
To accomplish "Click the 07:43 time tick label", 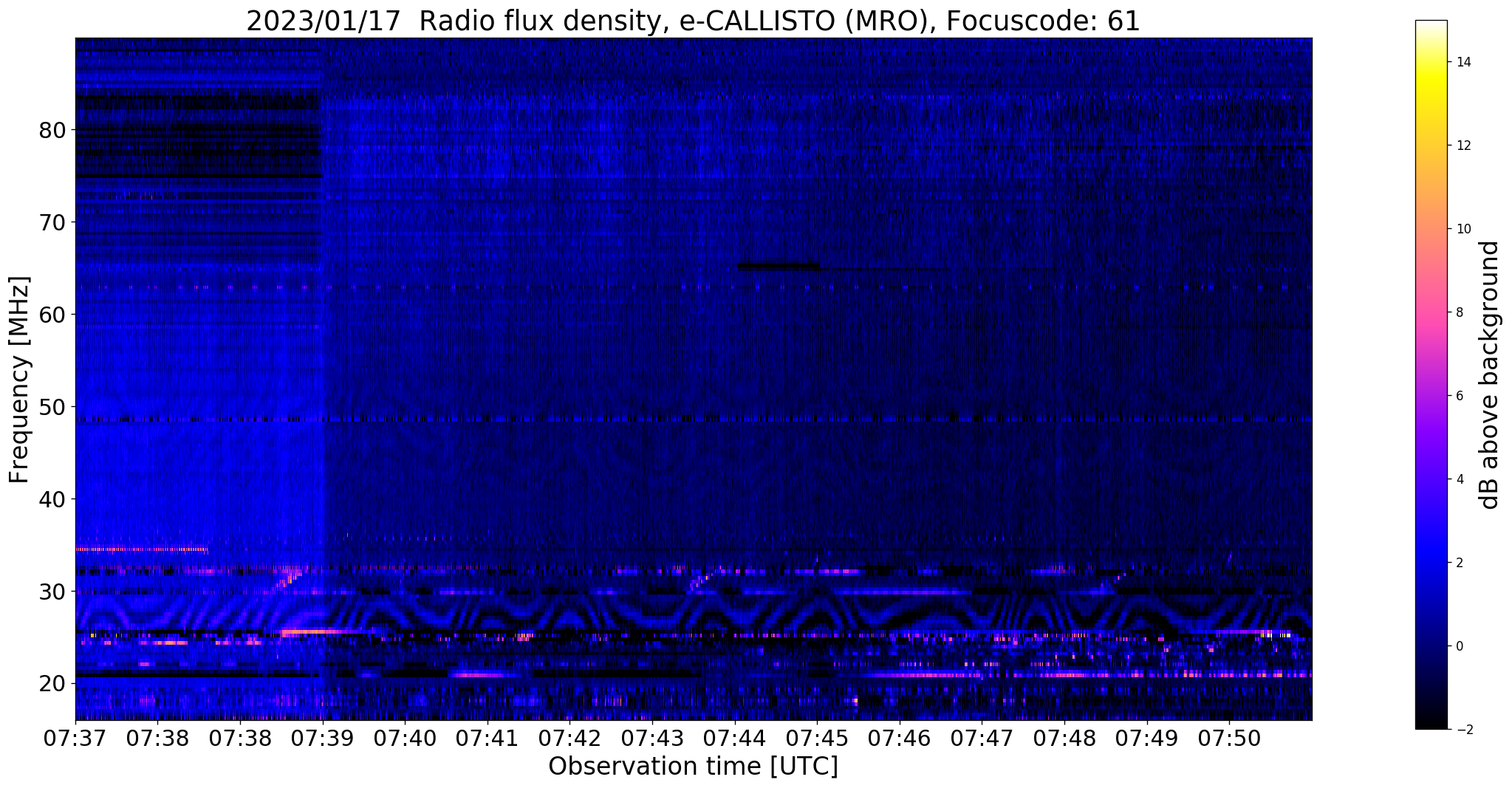I will pyautogui.click(x=652, y=738).
